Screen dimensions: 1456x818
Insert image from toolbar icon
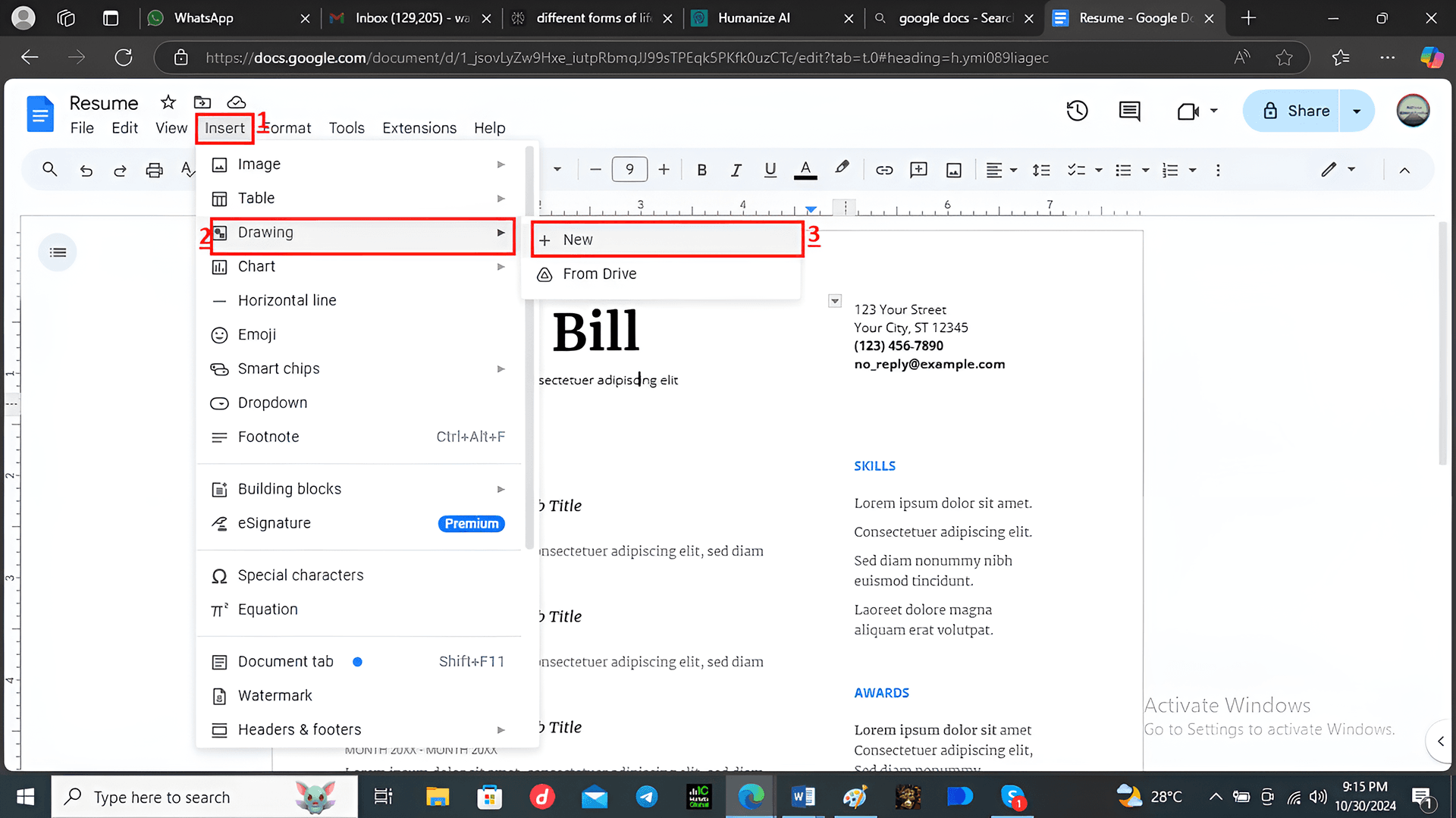[953, 171]
